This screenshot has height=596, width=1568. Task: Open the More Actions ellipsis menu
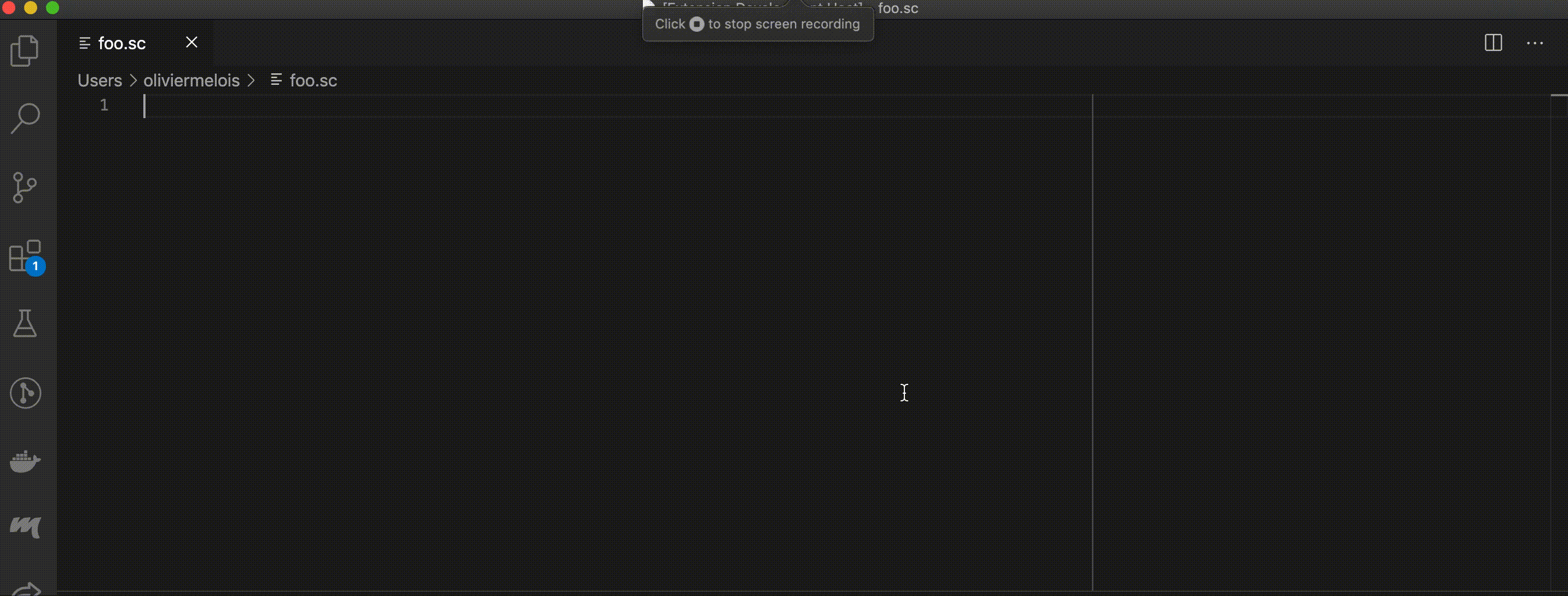pyautogui.click(x=1535, y=43)
